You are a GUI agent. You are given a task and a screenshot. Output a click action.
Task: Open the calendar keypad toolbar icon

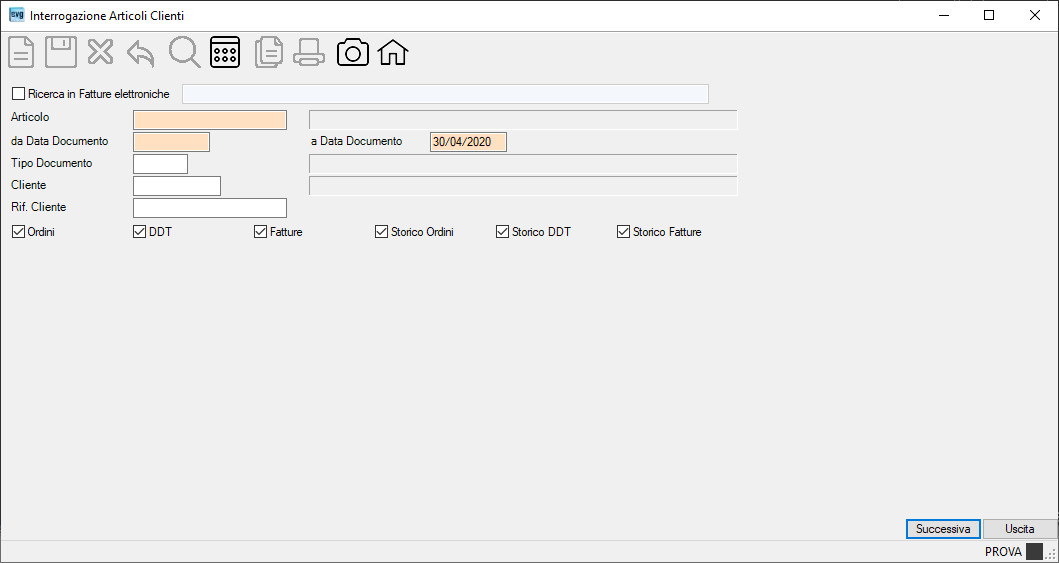tap(225, 52)
